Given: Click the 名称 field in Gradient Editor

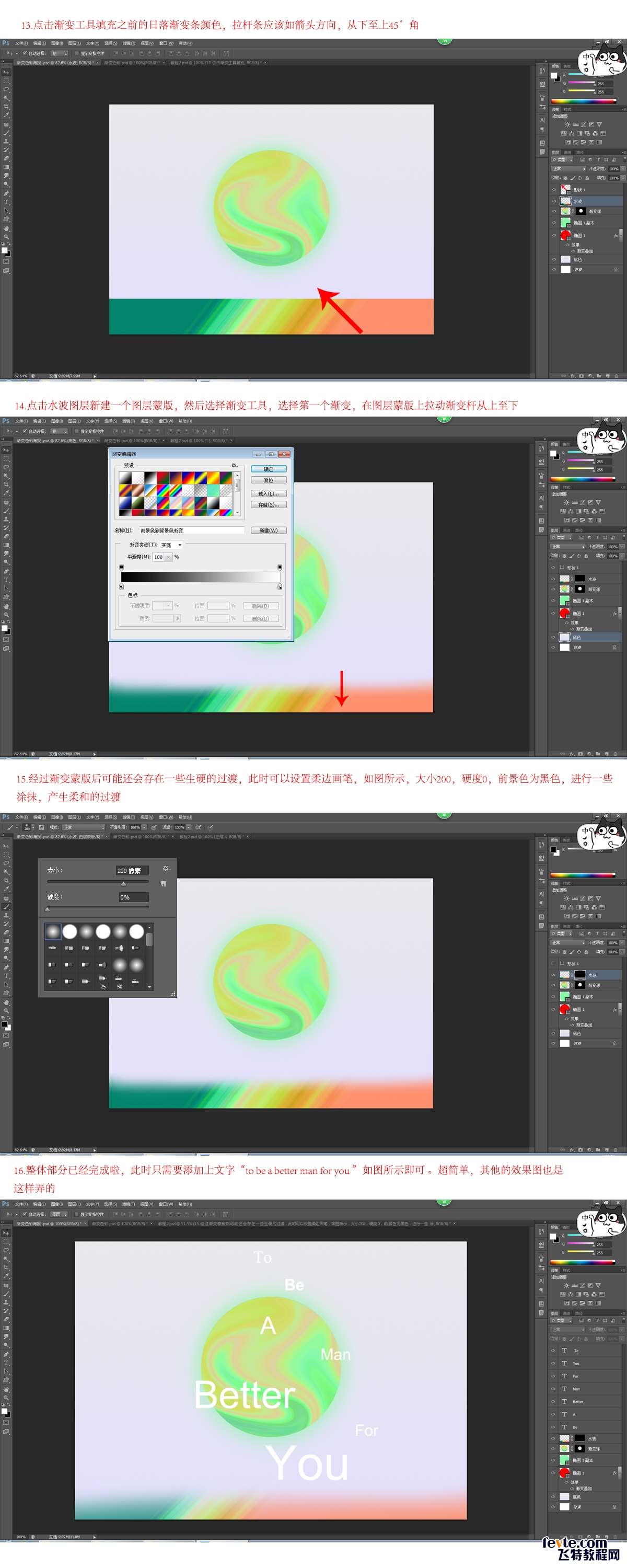Looking at the screenshot, I should point(192,530).
